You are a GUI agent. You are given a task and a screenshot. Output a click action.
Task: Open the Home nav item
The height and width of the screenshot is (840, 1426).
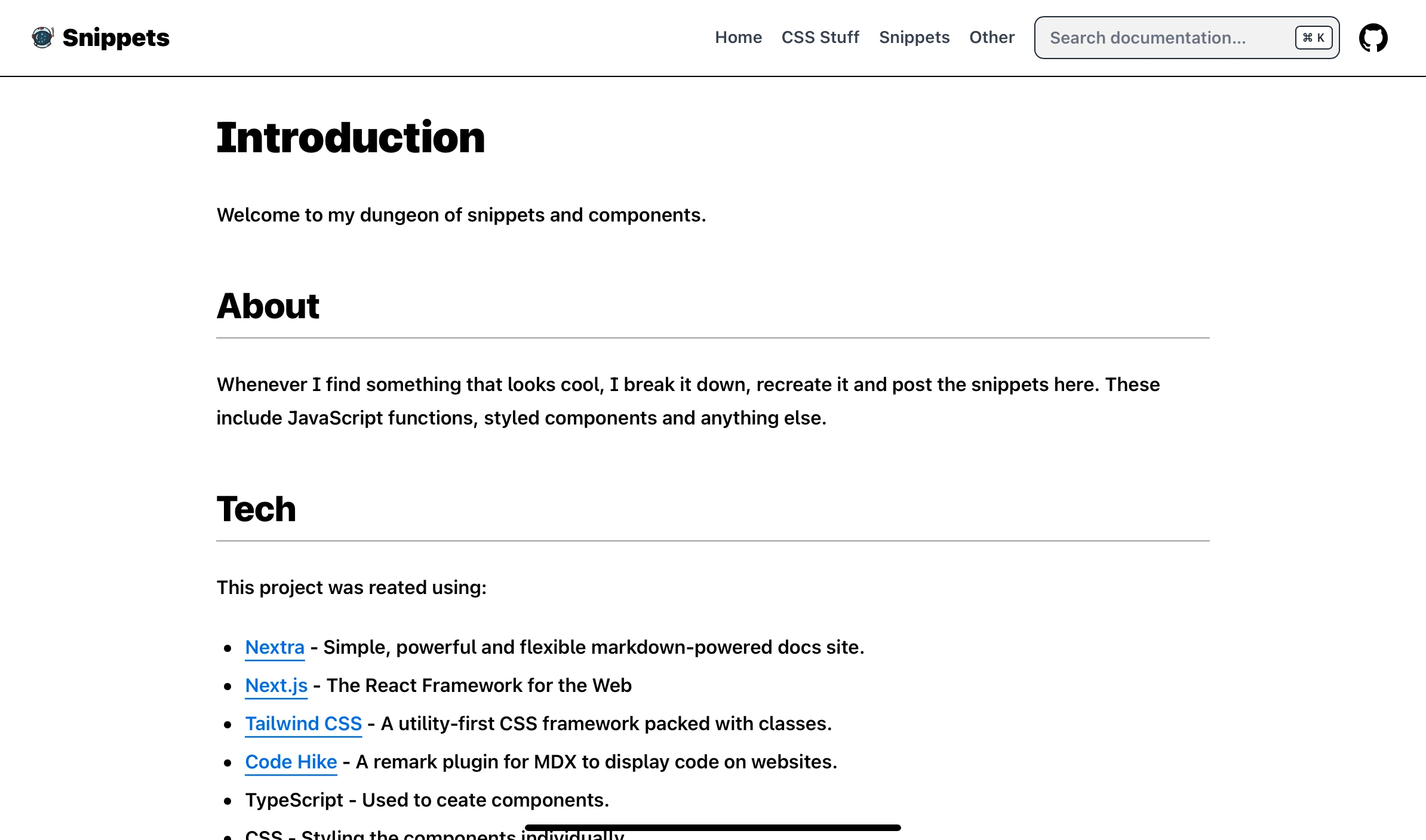pyautogui.click(x=738, y=38)
